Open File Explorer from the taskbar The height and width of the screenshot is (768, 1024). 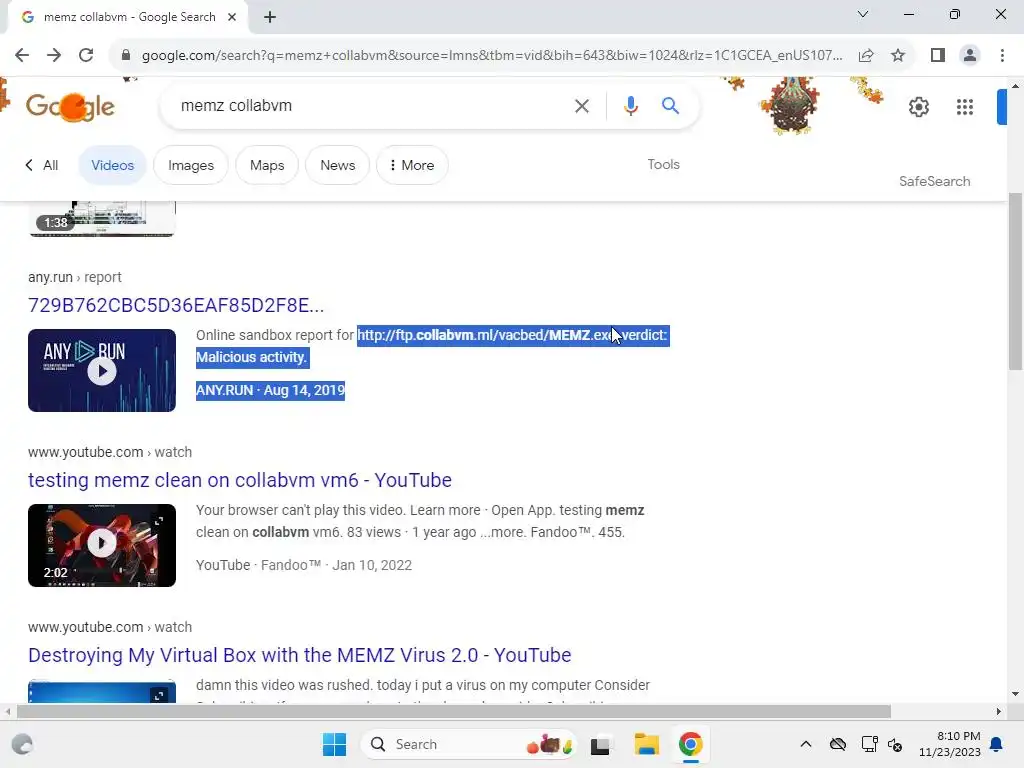click(x=647, y=744)
